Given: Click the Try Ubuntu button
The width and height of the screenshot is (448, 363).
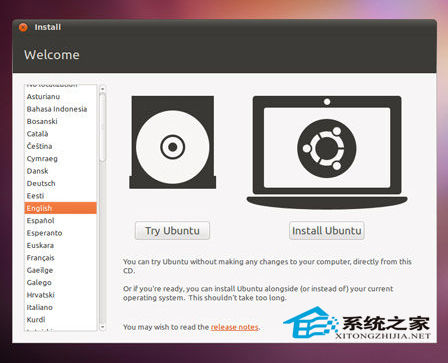Looking at the screenshot, I should pyautogui.click(x=172, y=231).
